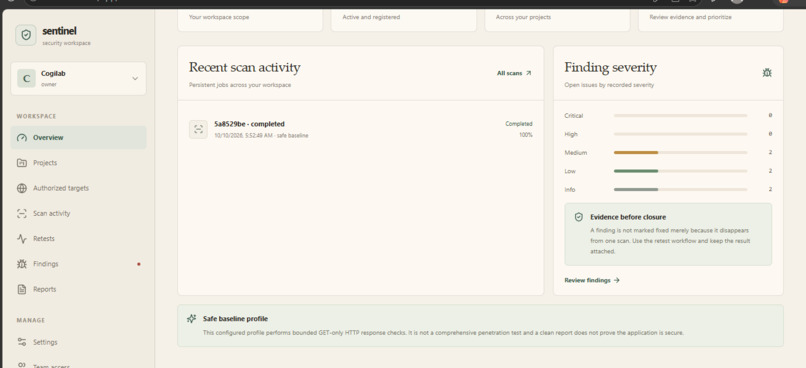Click the bug icon in Finding severity

pyautogui.click(x=767, y=73)
